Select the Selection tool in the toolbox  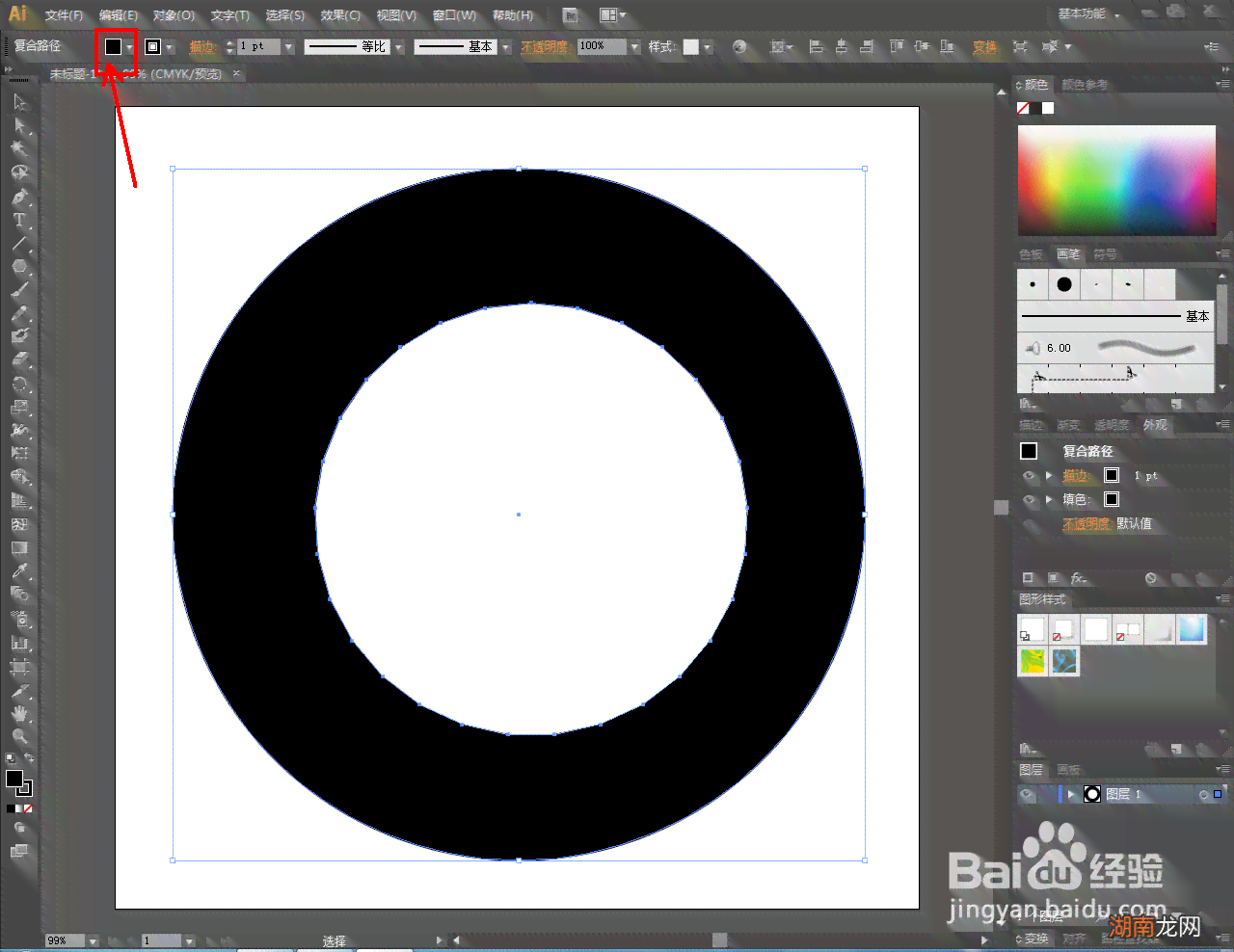click(19, 102)
